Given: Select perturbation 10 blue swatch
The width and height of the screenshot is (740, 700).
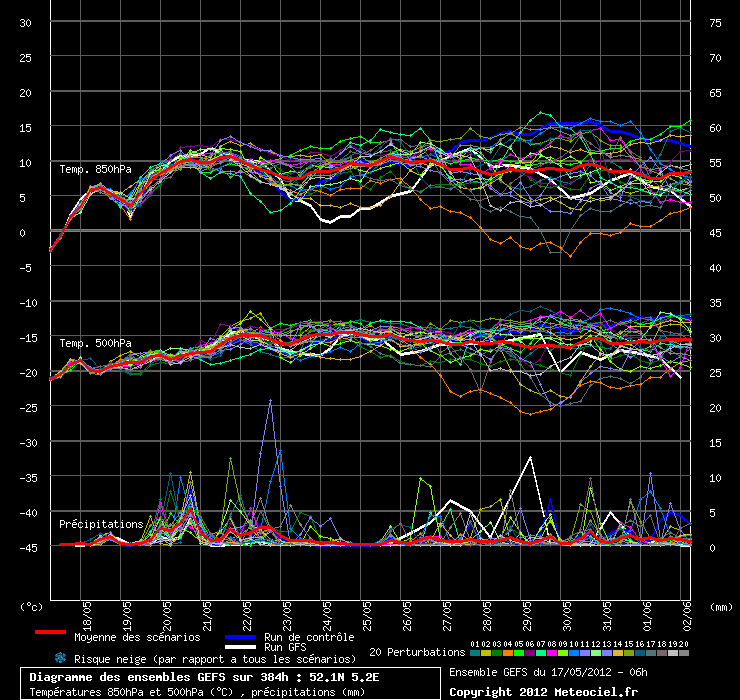Looking at the screenshot, I should coord(574,653).
